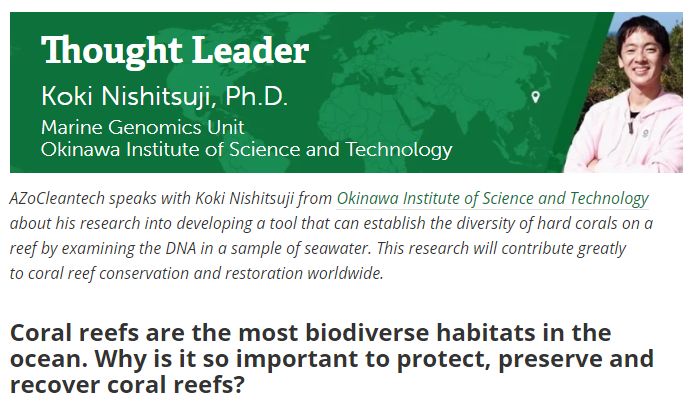Click the "Thought Leader" banner title

(175, 50)
